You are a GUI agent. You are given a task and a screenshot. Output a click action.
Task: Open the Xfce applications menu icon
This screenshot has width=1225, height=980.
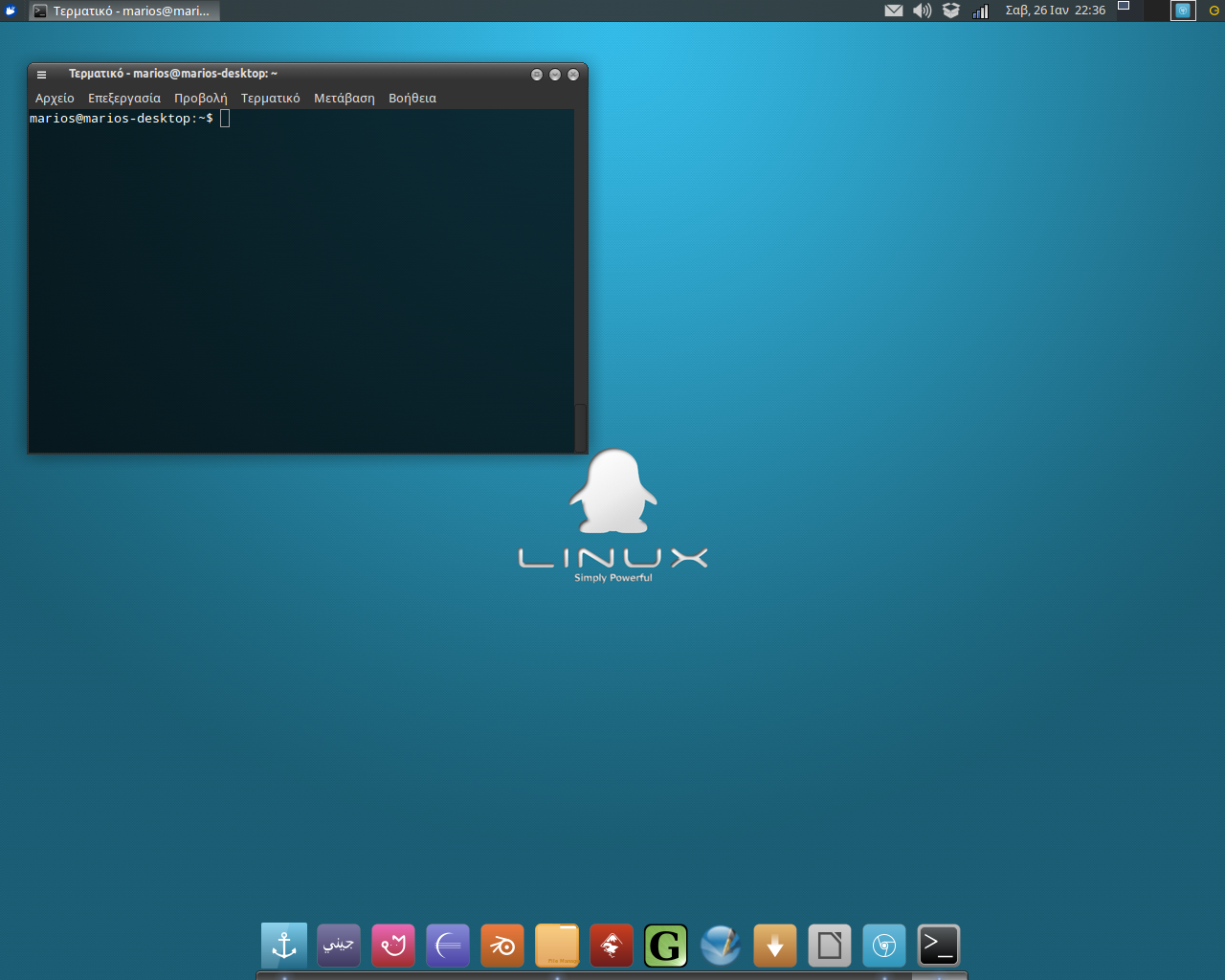[x=11, y=11]
